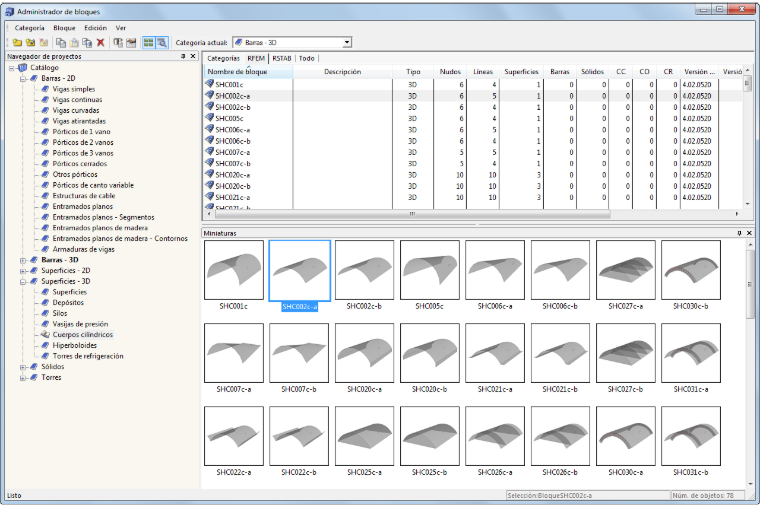Sort by the Líneas column header
Viewport: 760px width, 507px height.
(x=483, y=72)
